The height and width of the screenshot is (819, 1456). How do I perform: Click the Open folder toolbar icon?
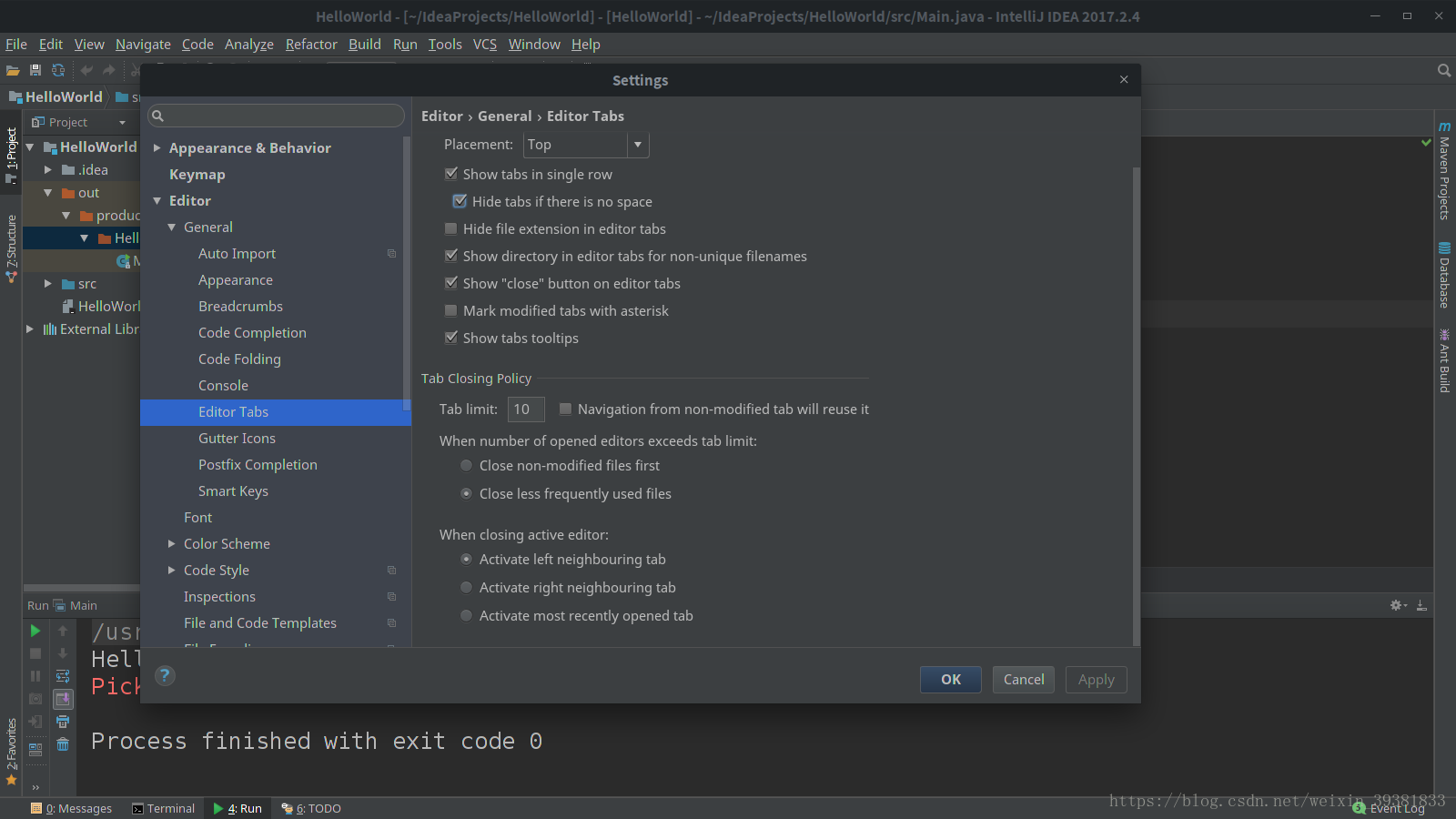[x=13, y=70]
